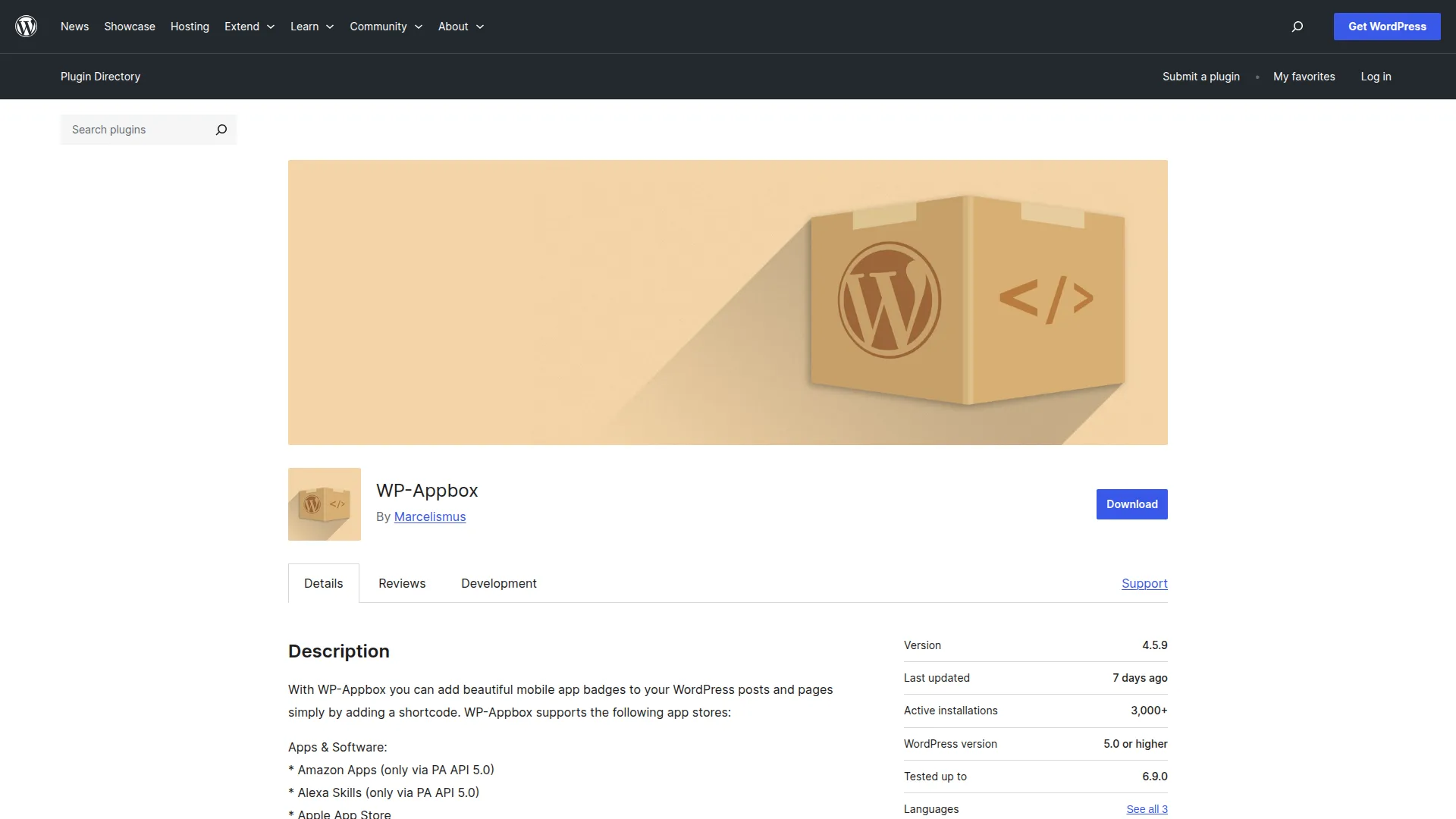Click the 'Alexa Skills' list line
This screenshot has height=819, width=1456.
point(384,792)
